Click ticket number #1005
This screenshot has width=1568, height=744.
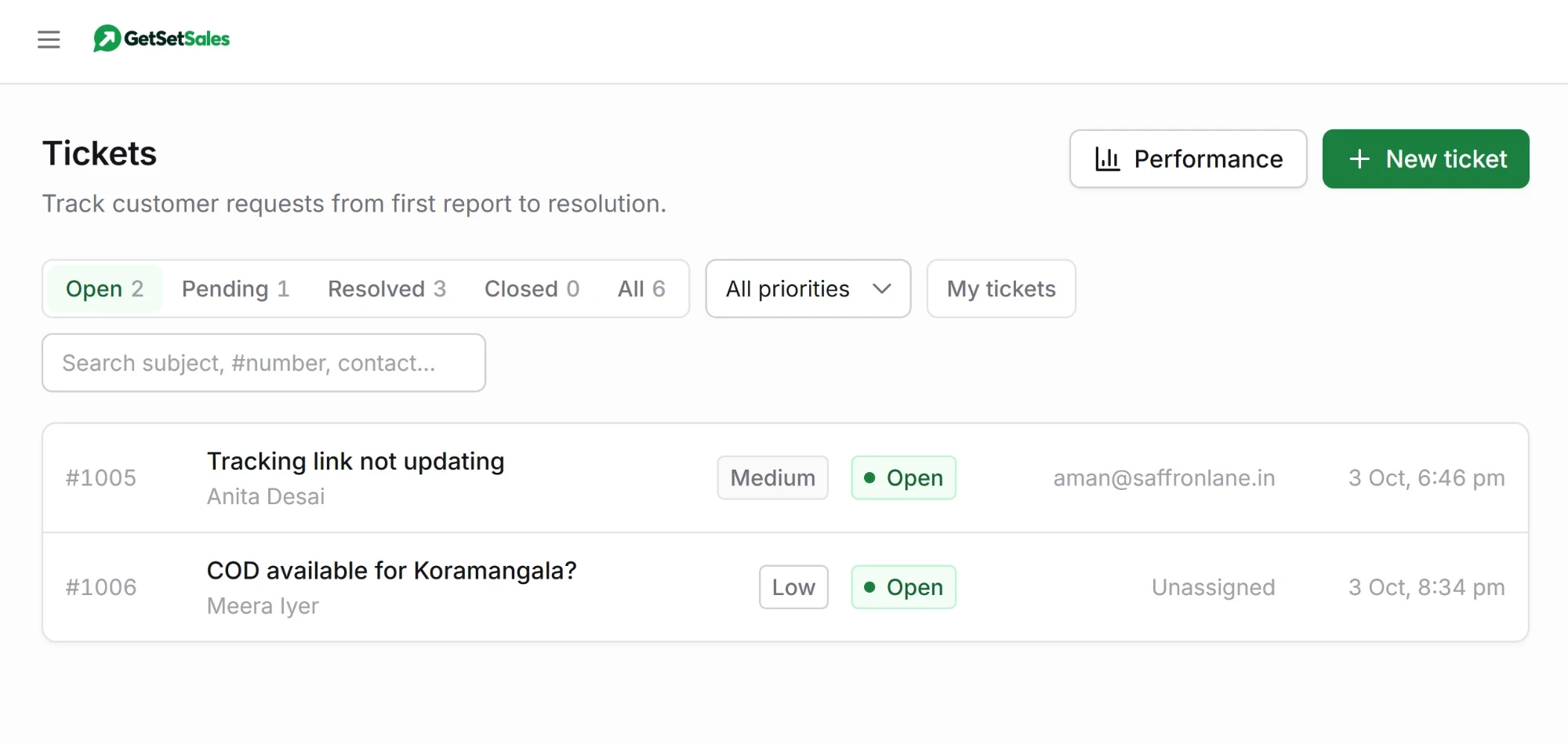[101, 478]
